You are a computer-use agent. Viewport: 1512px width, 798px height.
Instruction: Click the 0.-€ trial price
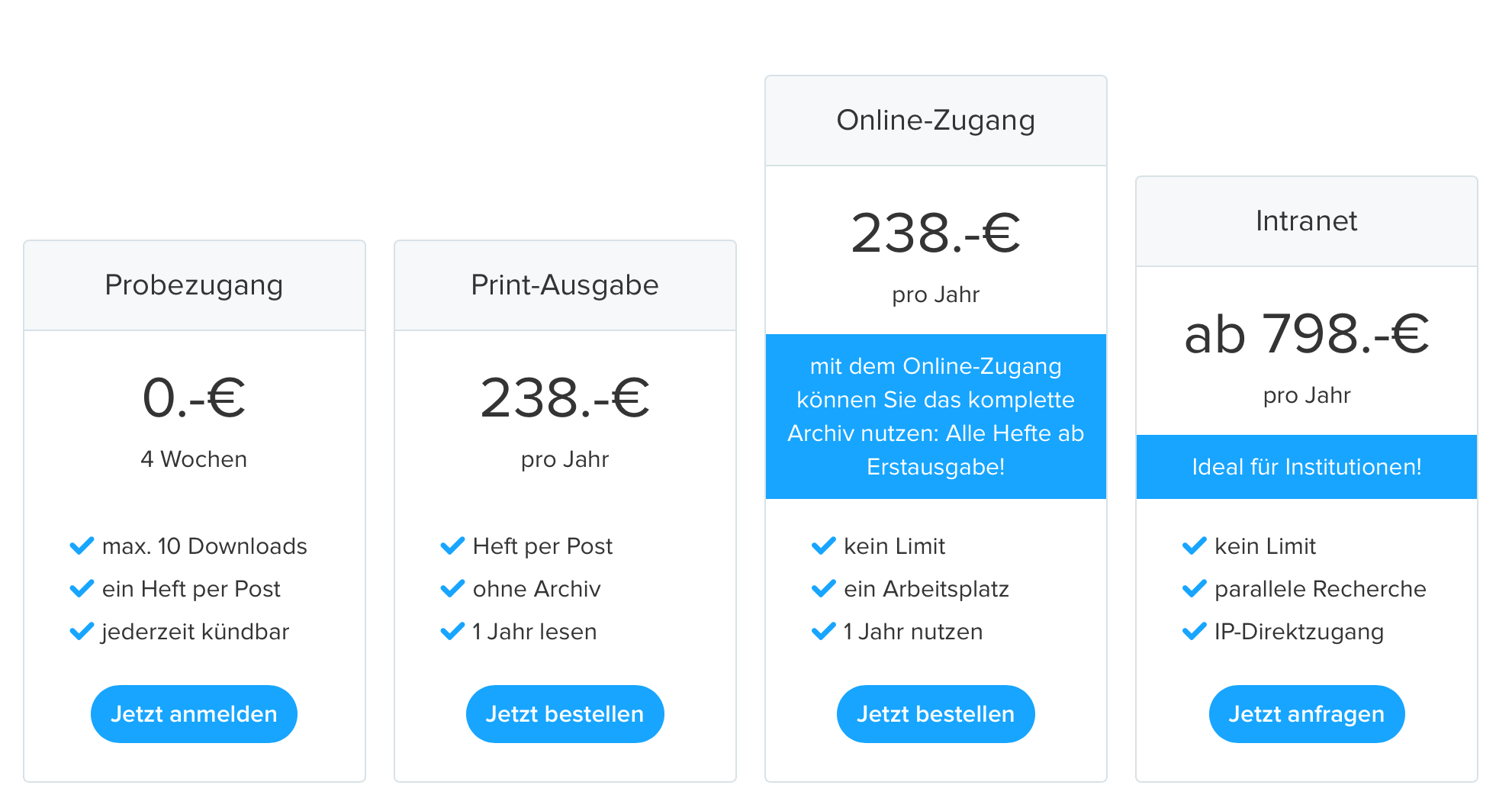point(194,398)
